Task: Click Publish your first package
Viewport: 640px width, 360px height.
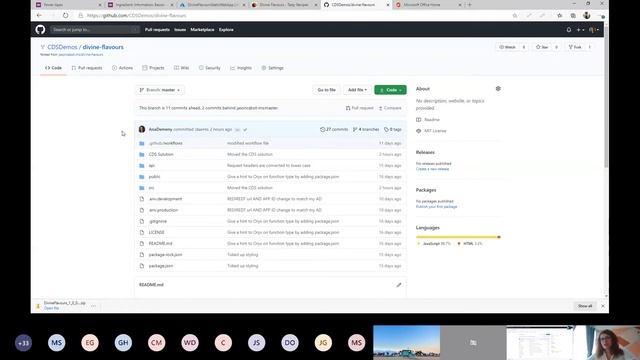Action: 436,207
